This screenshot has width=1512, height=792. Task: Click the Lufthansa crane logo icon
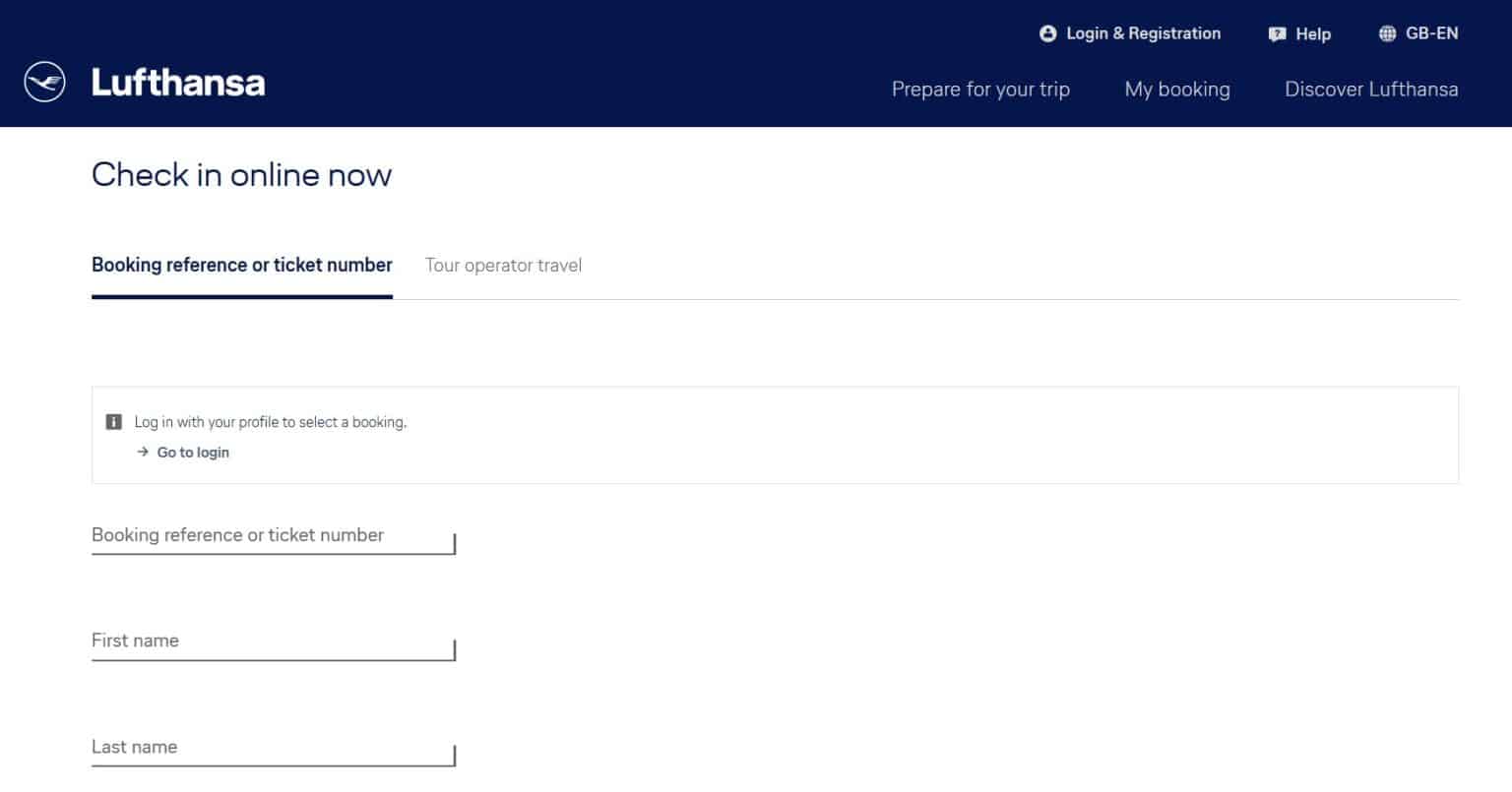coord(44,82)
